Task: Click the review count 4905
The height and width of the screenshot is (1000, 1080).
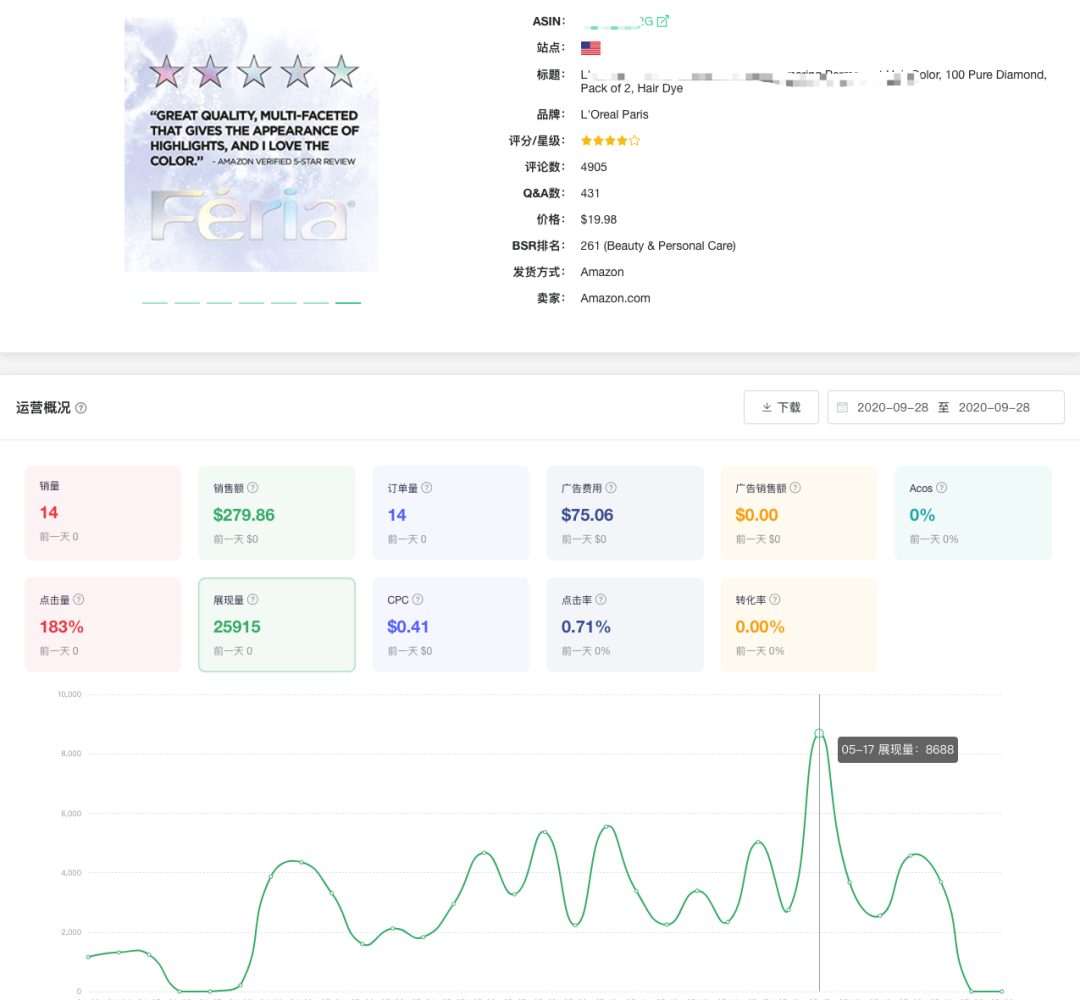Action: tap(594, 167)
